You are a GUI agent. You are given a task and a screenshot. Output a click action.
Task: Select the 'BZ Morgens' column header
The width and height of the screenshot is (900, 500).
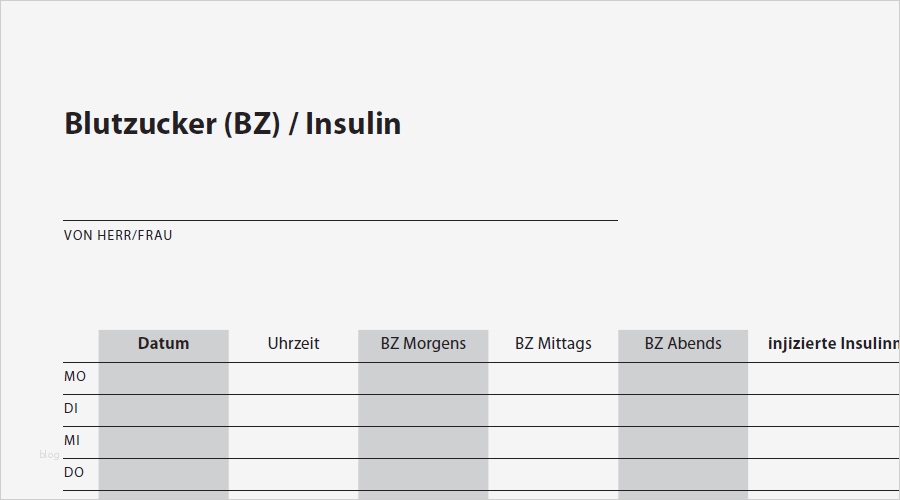[x=423, y=344]
